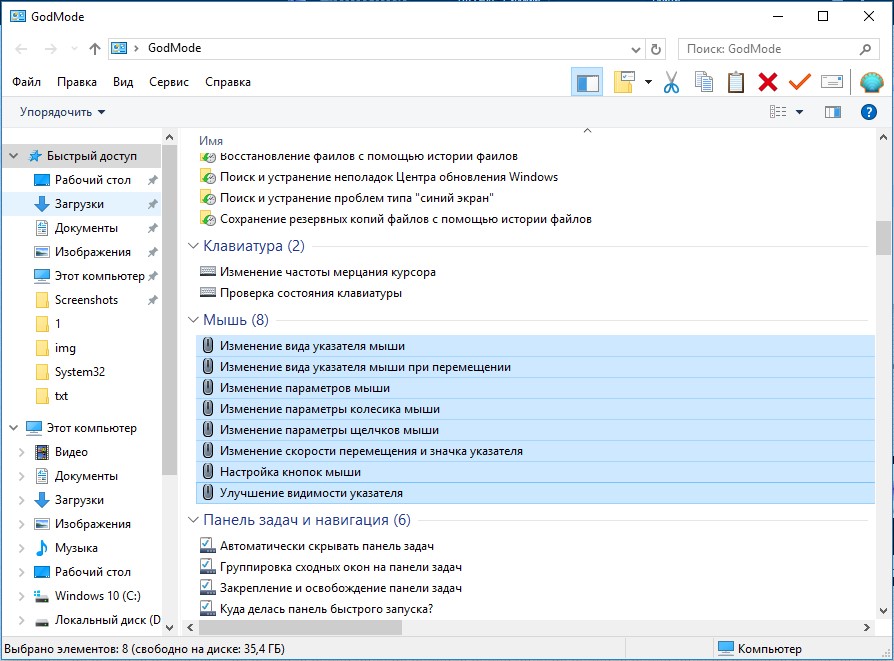
Task: Click the Cut scissors toolbar icon
Action: coord(672,83)
